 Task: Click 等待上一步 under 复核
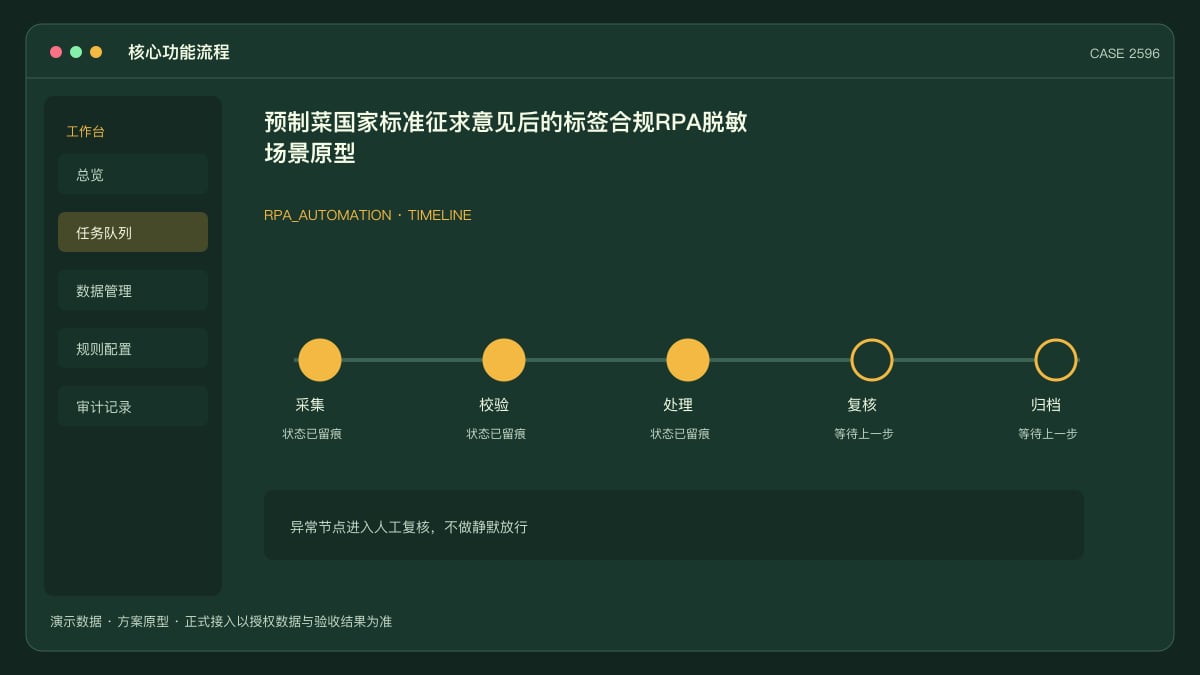(864, 434)
